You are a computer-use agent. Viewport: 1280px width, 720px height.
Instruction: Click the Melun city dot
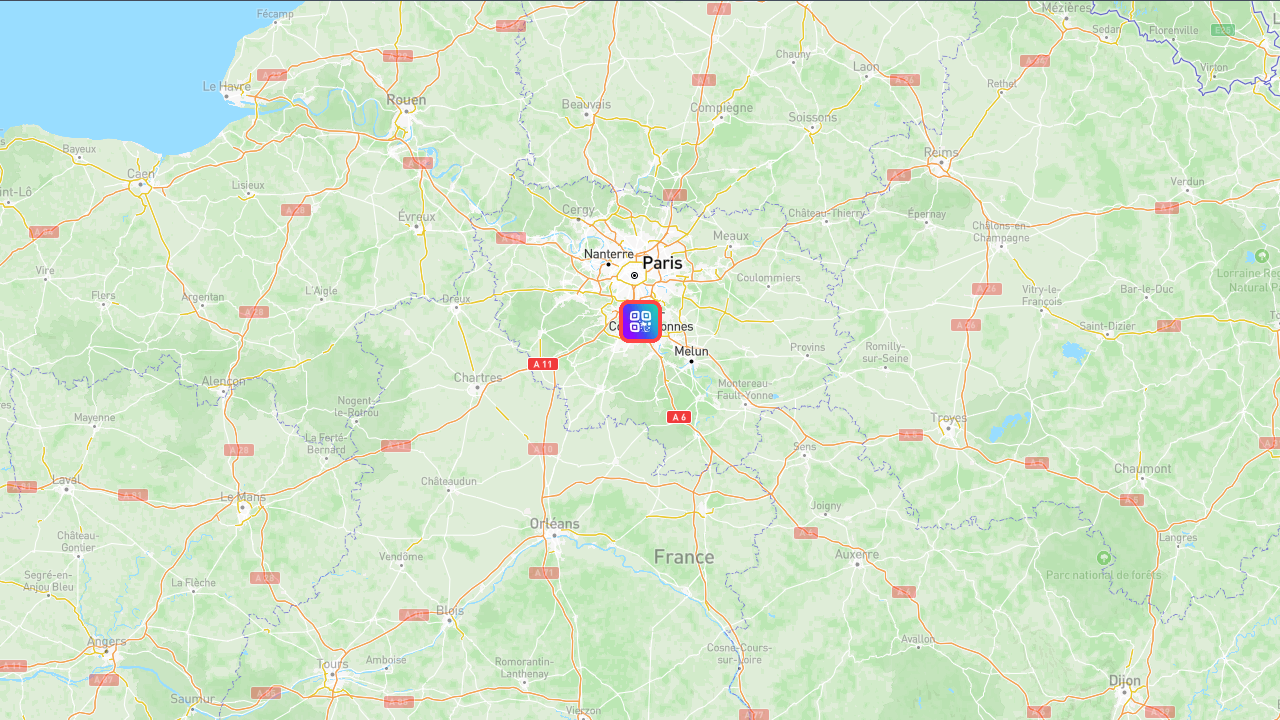coord(691,361)
